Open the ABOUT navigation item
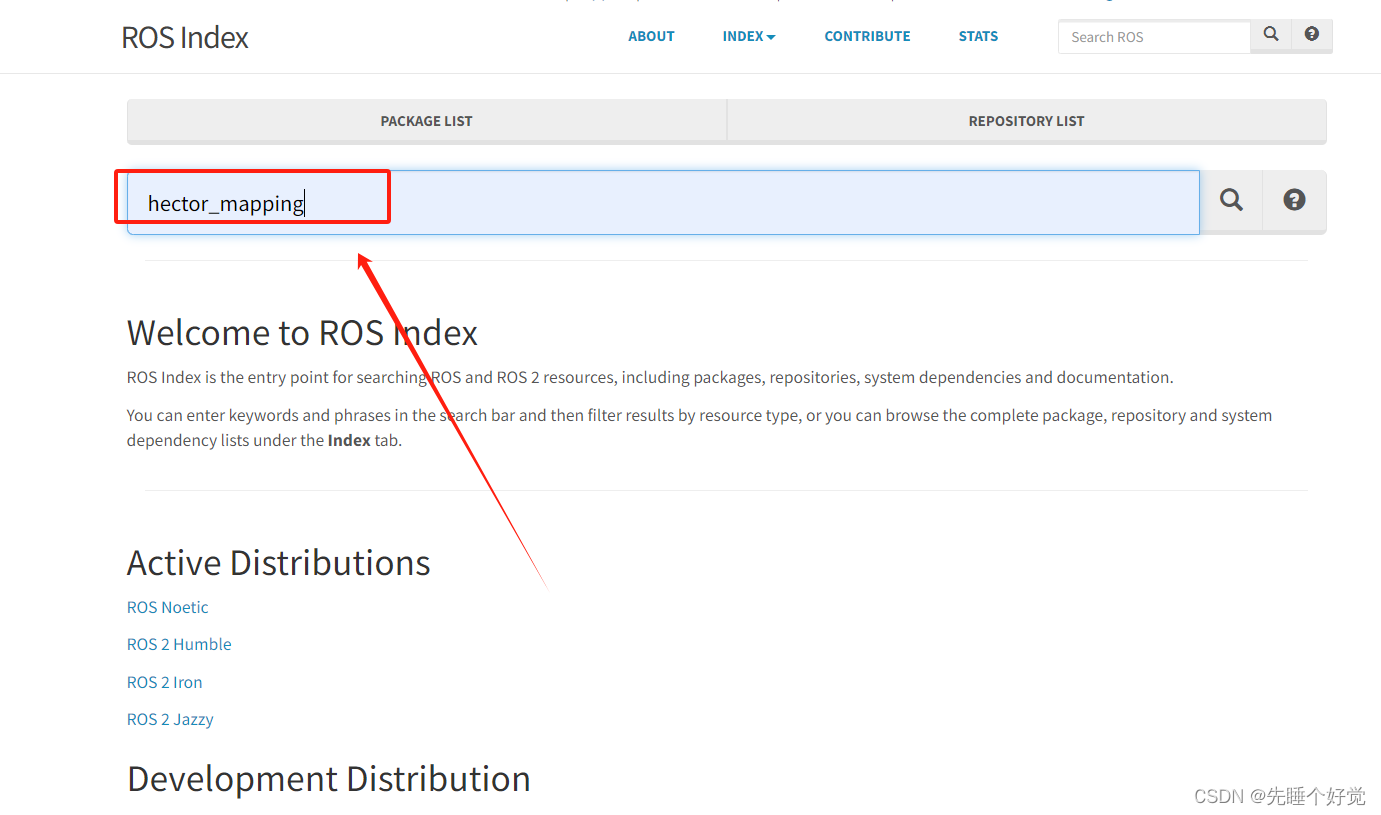 click(651, 36)
